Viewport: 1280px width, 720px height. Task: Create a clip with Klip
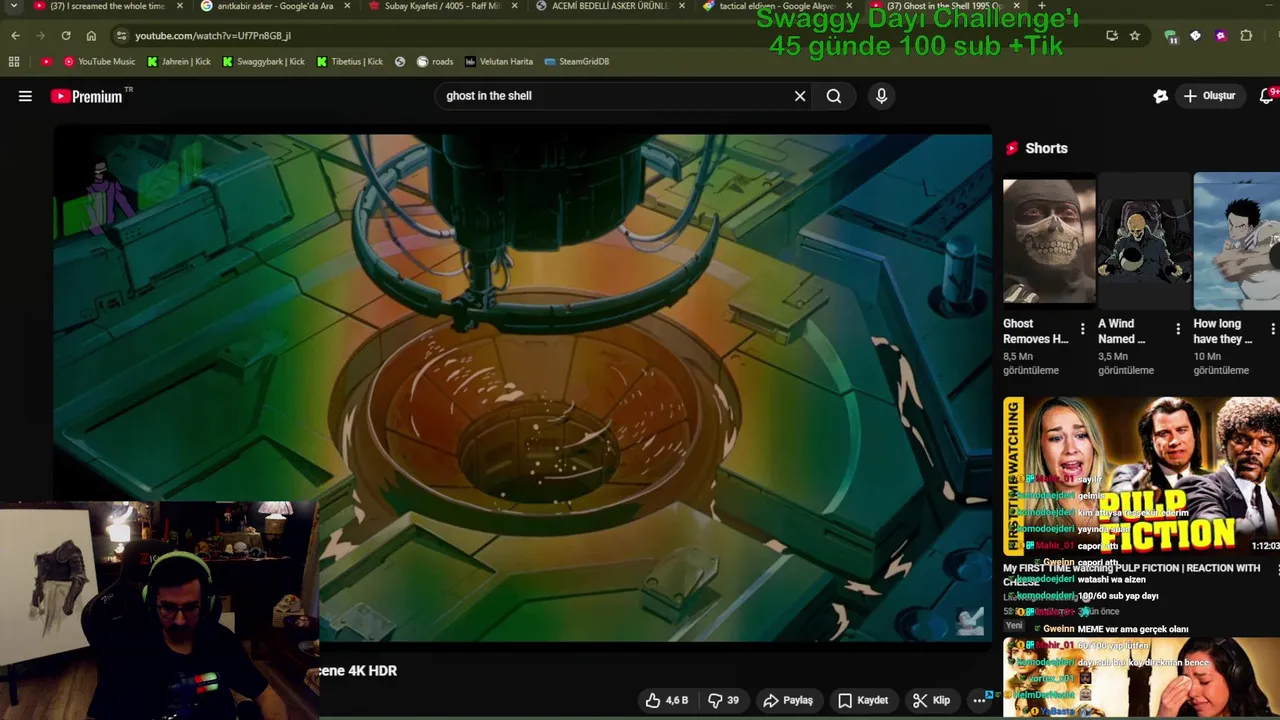931,700
